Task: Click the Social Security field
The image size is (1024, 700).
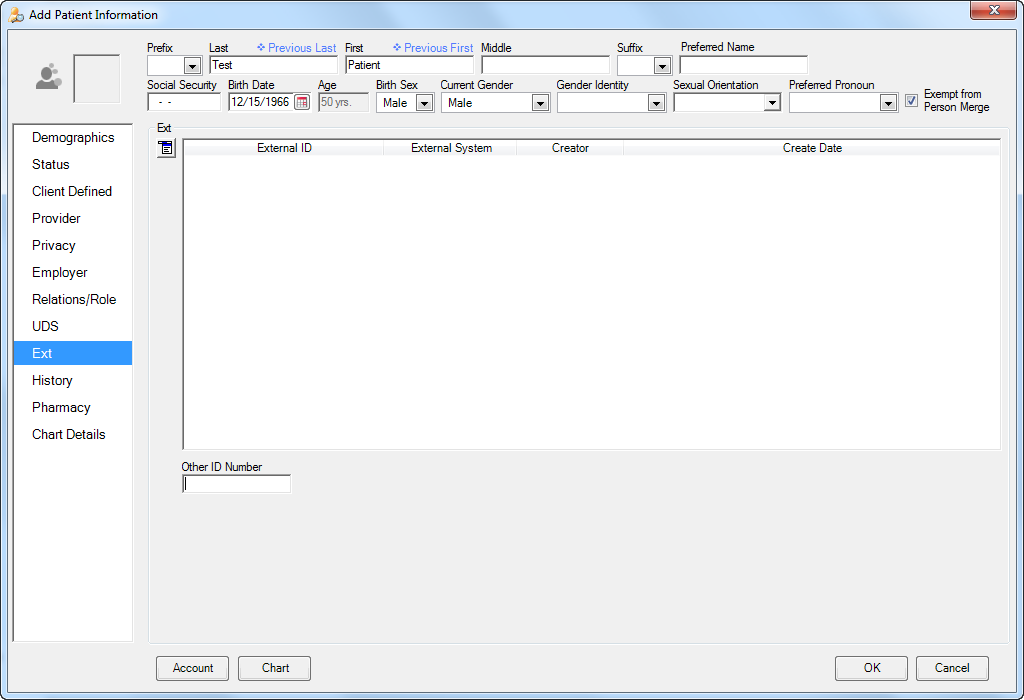Action: pos(184,103)
